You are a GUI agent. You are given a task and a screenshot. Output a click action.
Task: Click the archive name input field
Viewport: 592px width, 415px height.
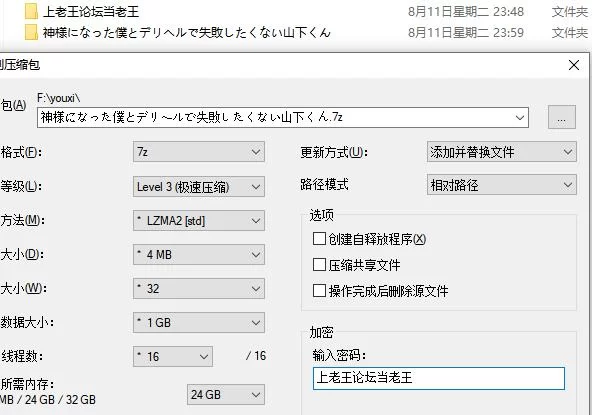pyautogui.click(x=283, y=117)
